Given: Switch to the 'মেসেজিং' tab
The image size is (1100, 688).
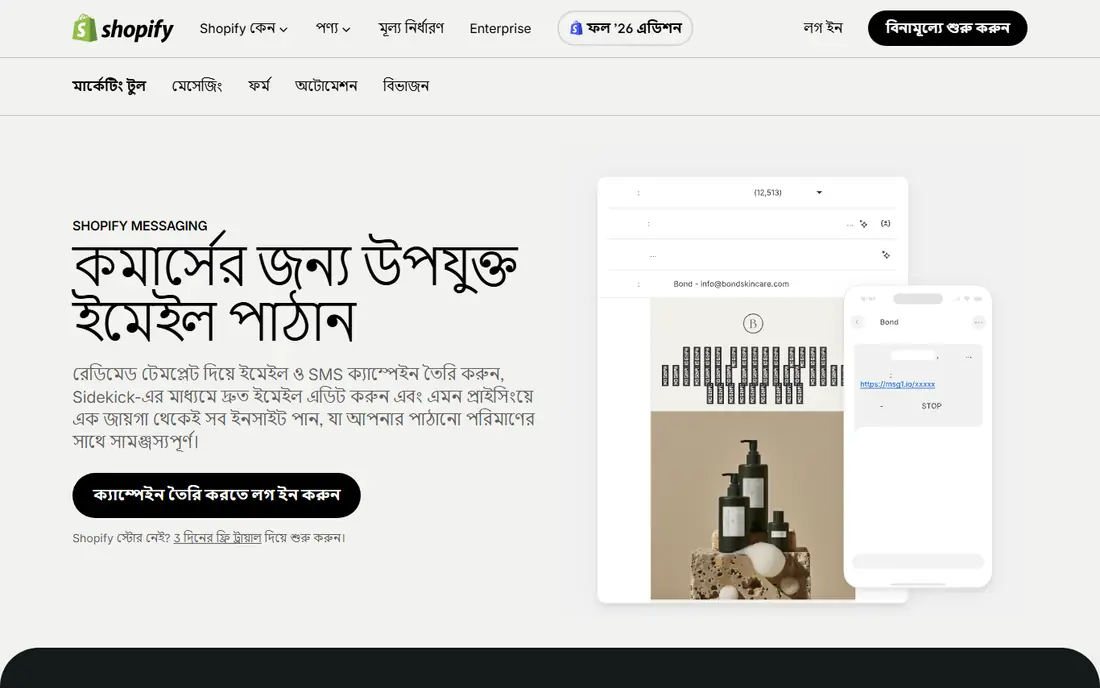Looking at the screenshot, I should [x=197, y=86].
